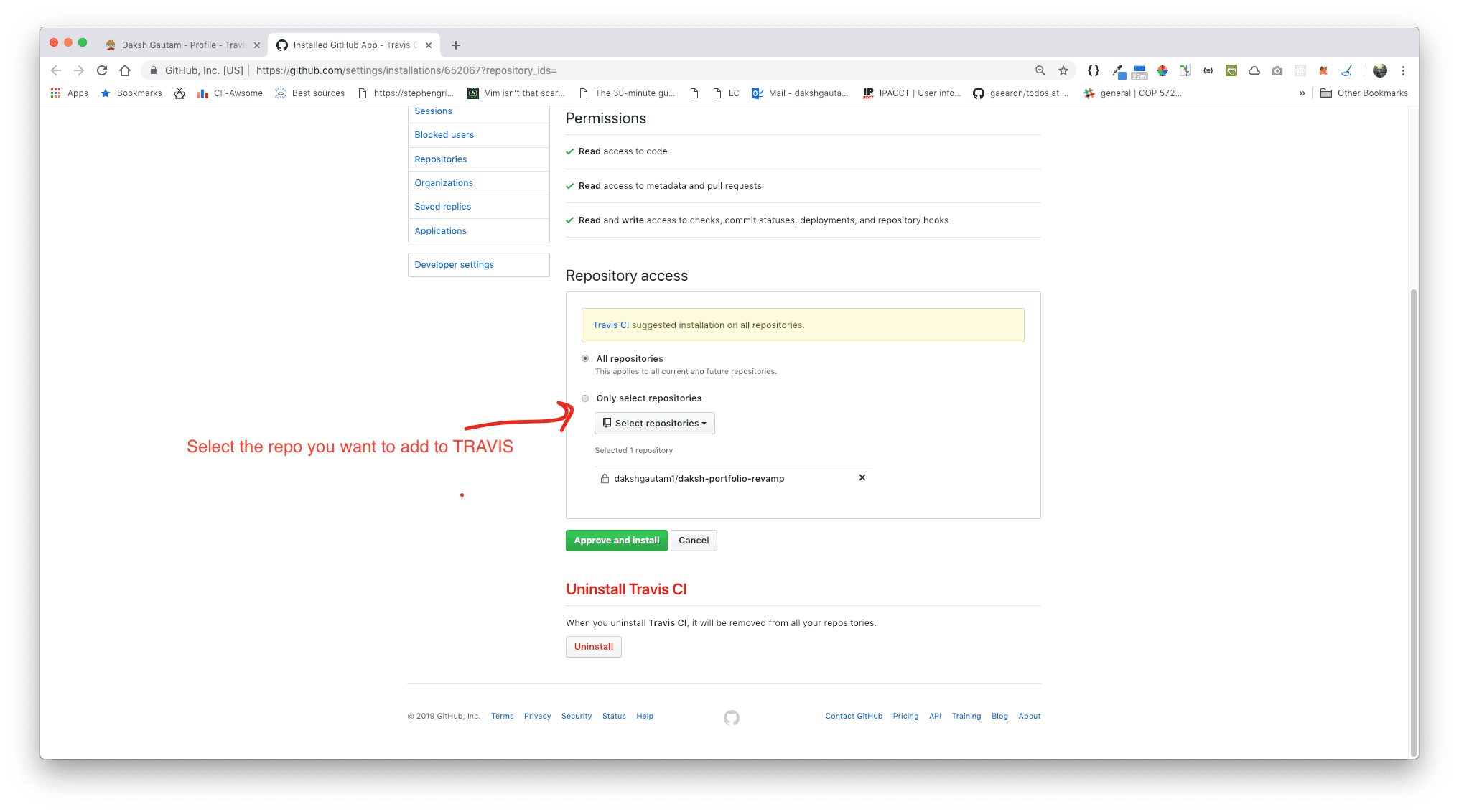
Task: Open the Best sources bookmark
Action: tap(310, 93)
